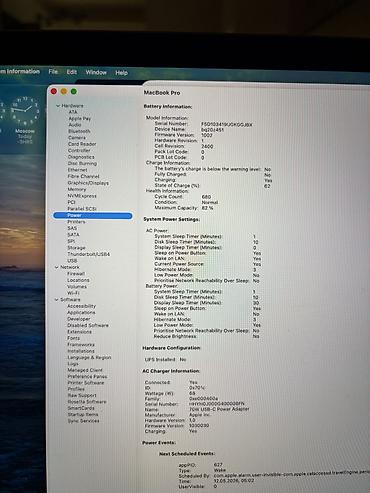
Task: Select Storage in the sidebar
Action: pyautogui.click(x=76, y=248)
